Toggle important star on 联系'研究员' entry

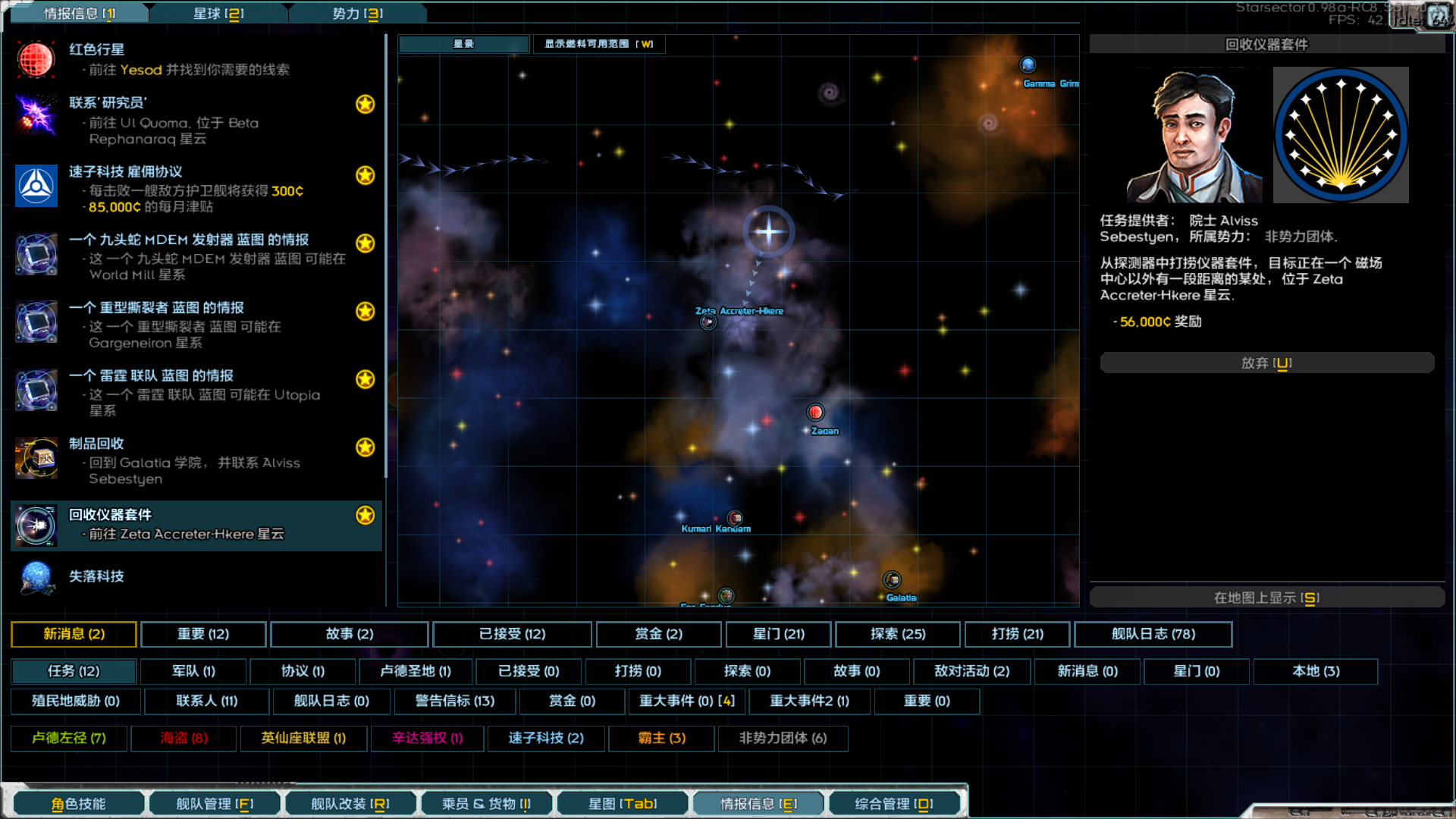pos(366,104)
